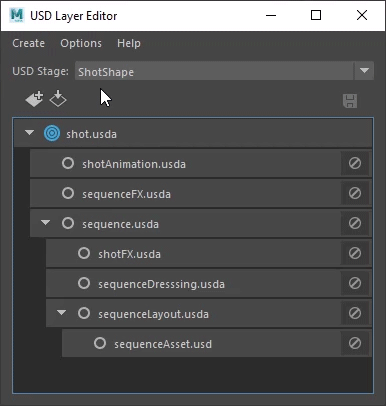Image resolution: width=386 pixels, height=406 pixels.
Task: Set sequence.usda as edit target
Action: [68, 223]
